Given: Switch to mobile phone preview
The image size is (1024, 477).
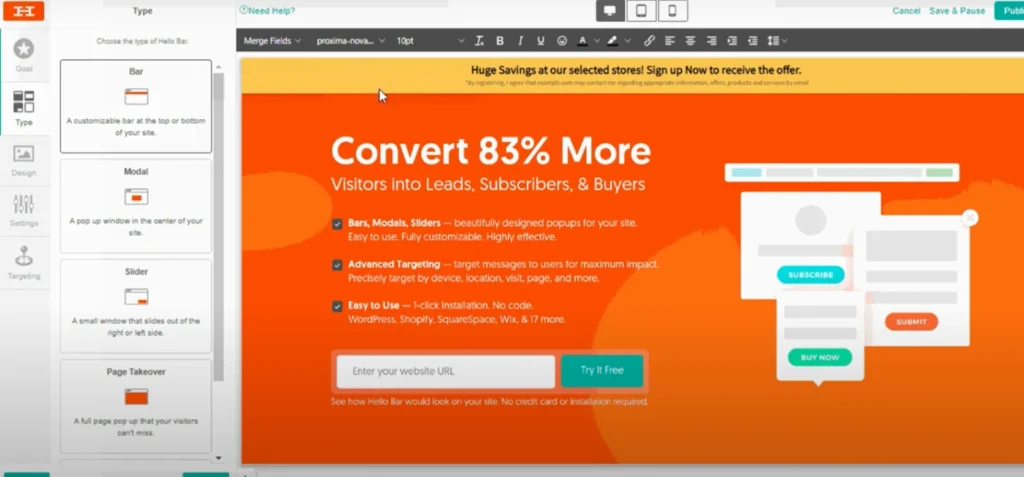Looking at the screenshot, I should point(673,11).
